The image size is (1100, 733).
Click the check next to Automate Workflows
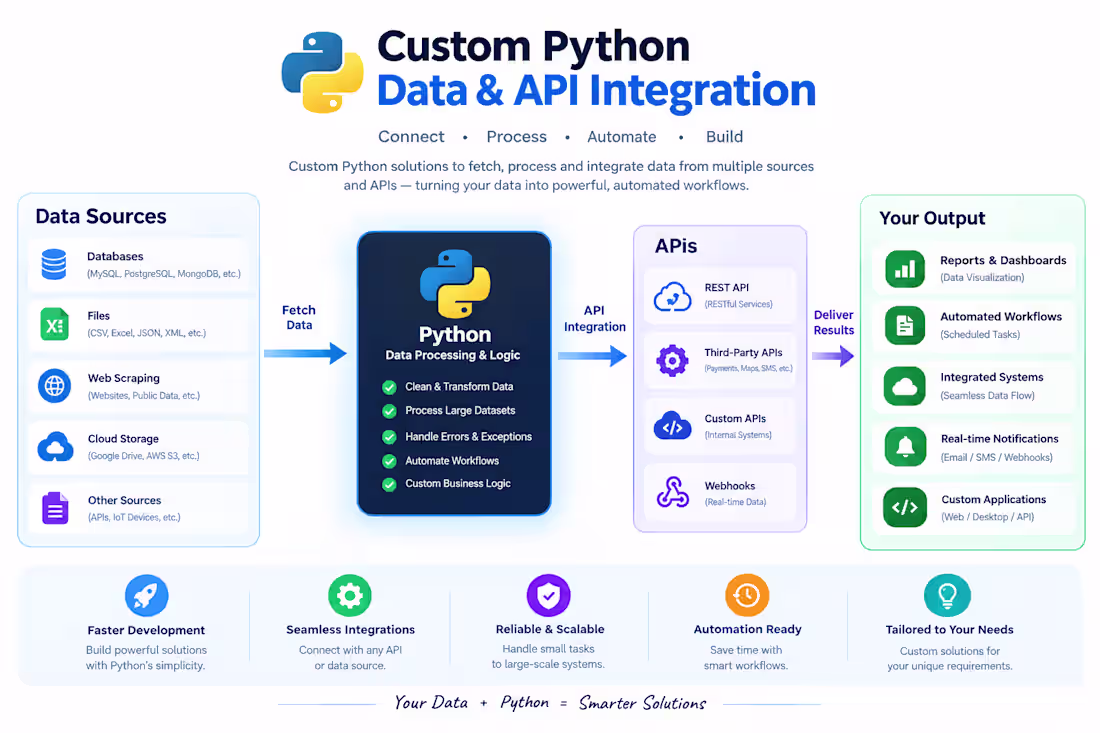(389, 462)
